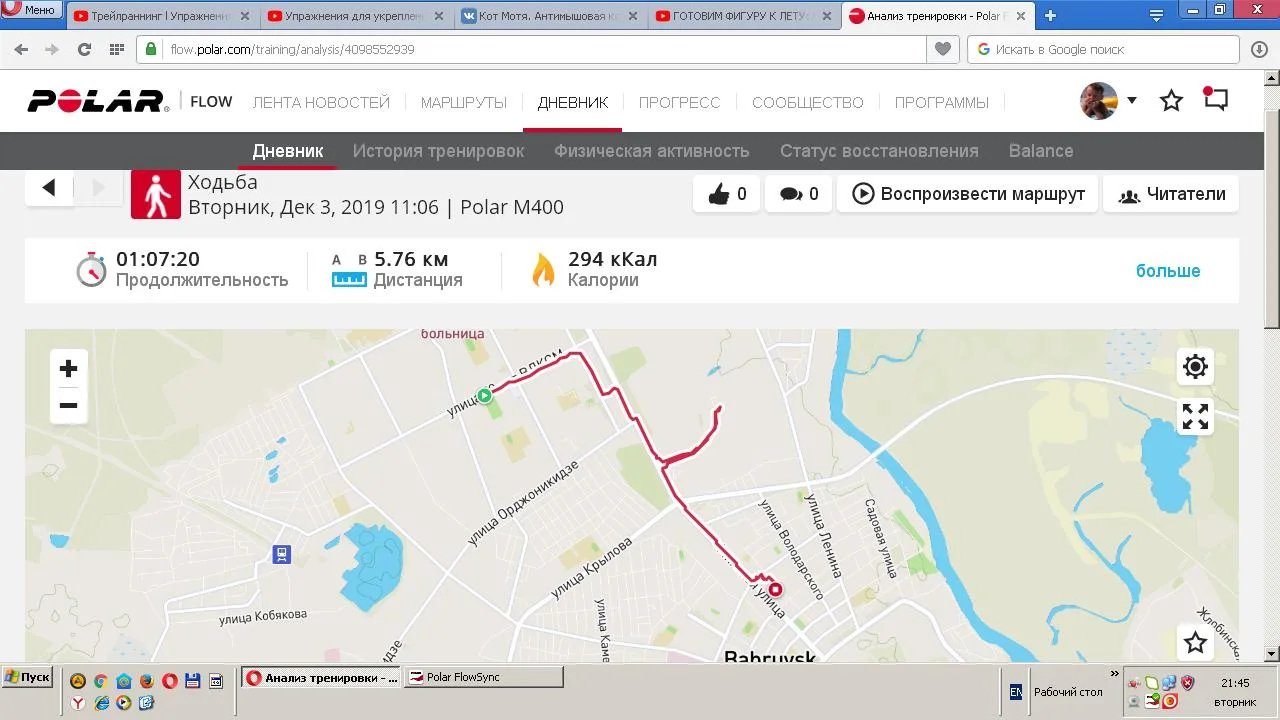Open Polar FlowSync in taskbar

[x=485, y=677]
